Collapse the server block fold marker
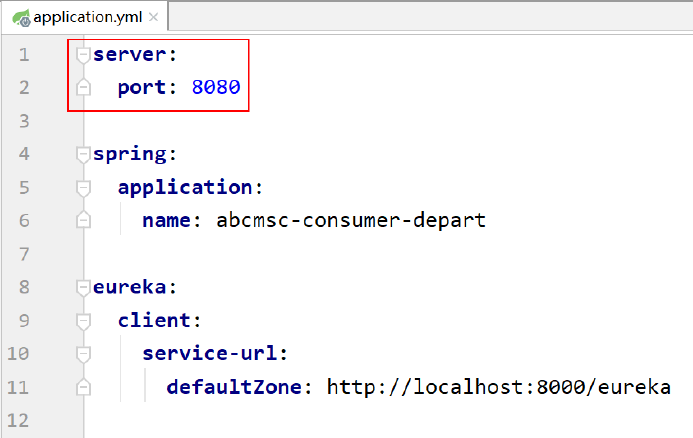The image size is (693, 438). (x=83, y=54)
